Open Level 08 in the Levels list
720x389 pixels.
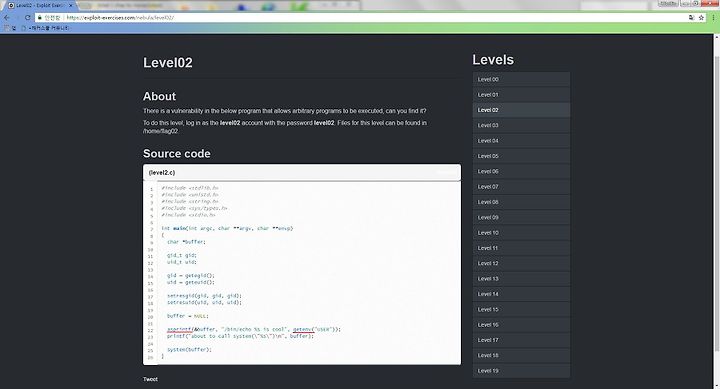521,202
